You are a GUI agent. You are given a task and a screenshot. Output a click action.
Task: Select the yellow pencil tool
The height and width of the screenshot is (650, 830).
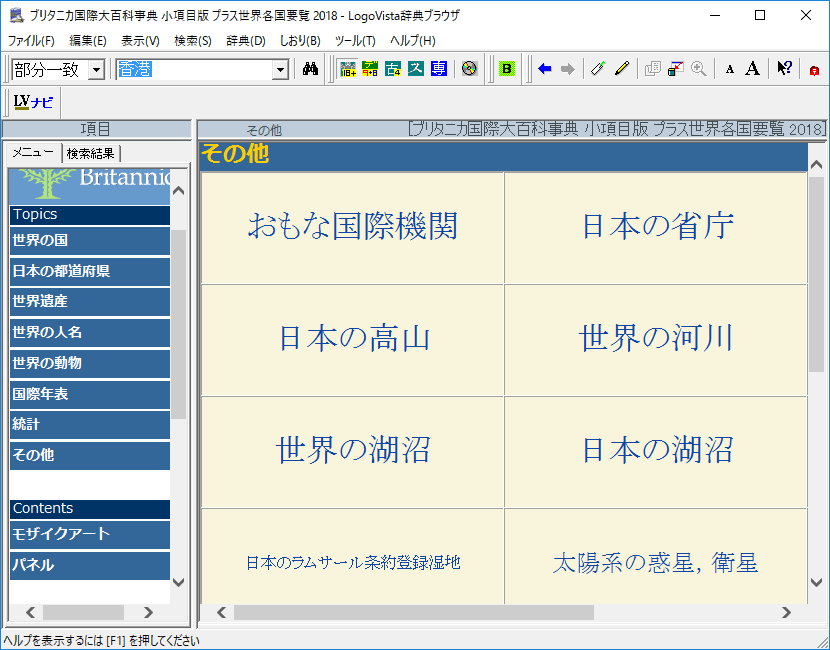(622, 69)
